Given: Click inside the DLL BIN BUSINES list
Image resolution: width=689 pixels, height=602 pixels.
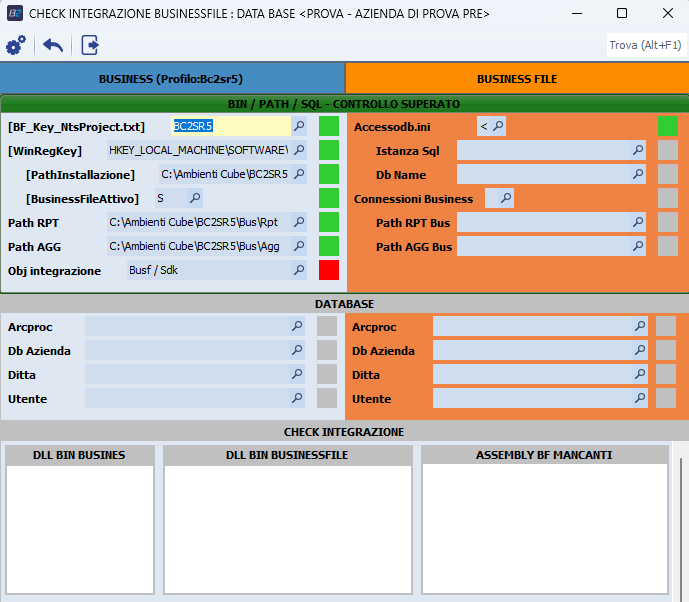Looking at the screenshot, I should [x=80, y=529].
